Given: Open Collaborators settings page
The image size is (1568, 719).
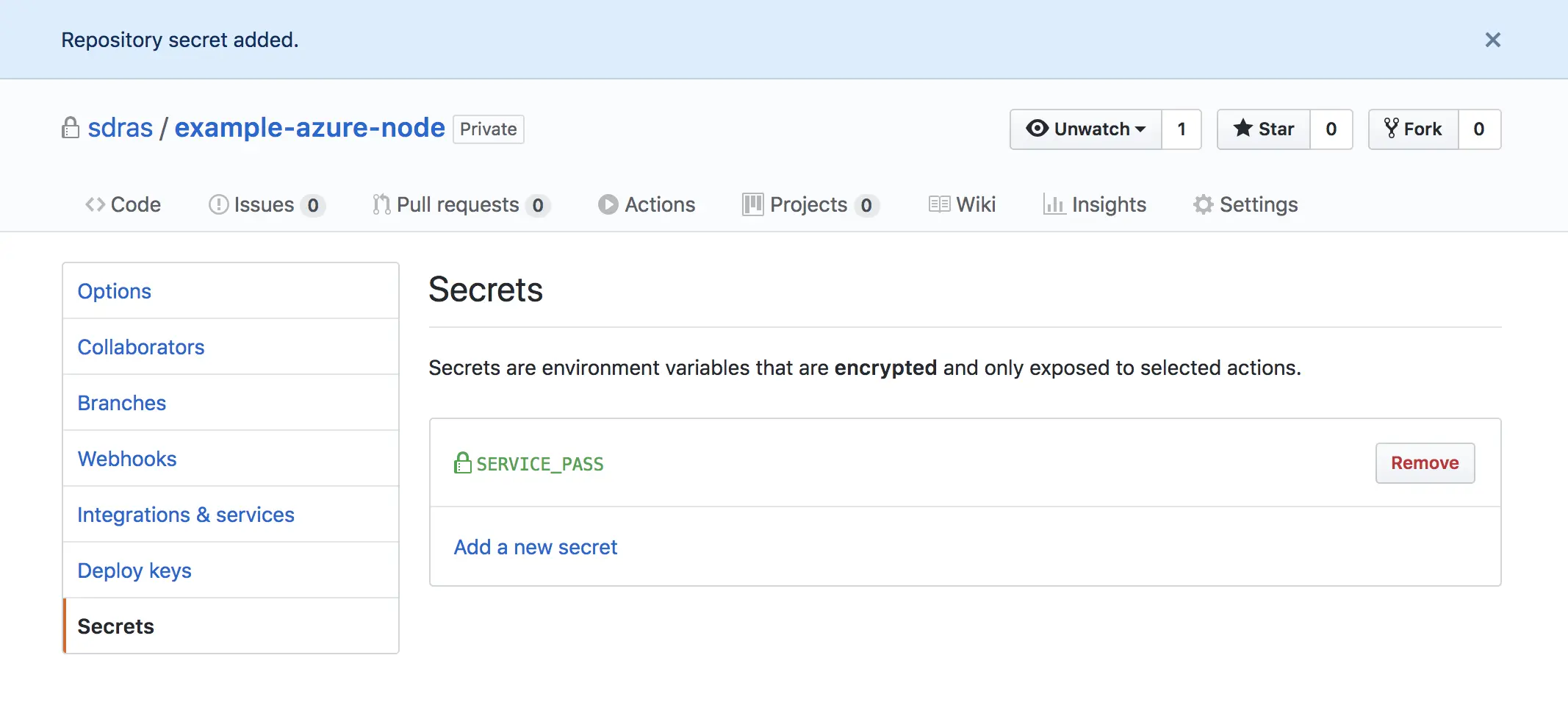Looking at the screenshot, I should 141,347.
